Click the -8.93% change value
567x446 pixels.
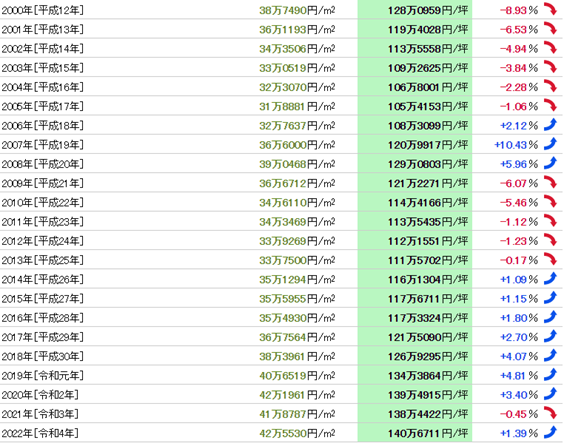tap(519, 10)
